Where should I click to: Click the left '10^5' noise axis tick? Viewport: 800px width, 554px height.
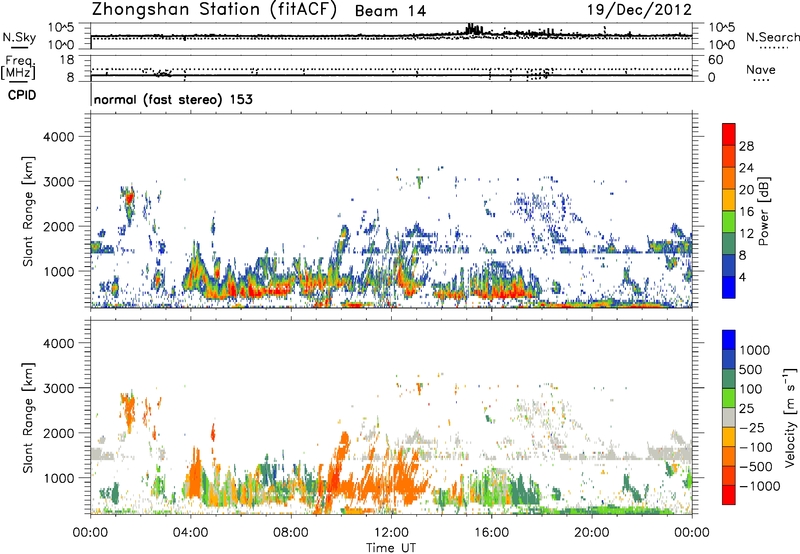click(x=61, y=28)
